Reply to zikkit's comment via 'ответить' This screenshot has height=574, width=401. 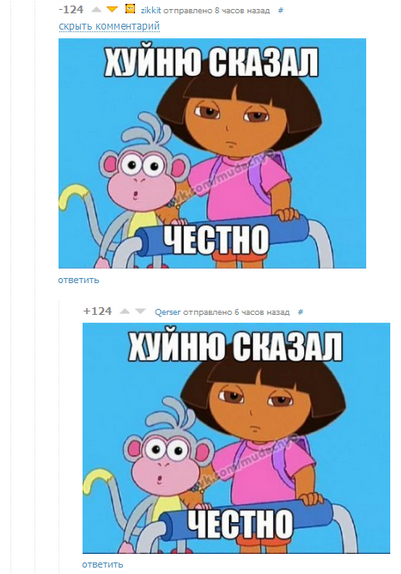78,280
